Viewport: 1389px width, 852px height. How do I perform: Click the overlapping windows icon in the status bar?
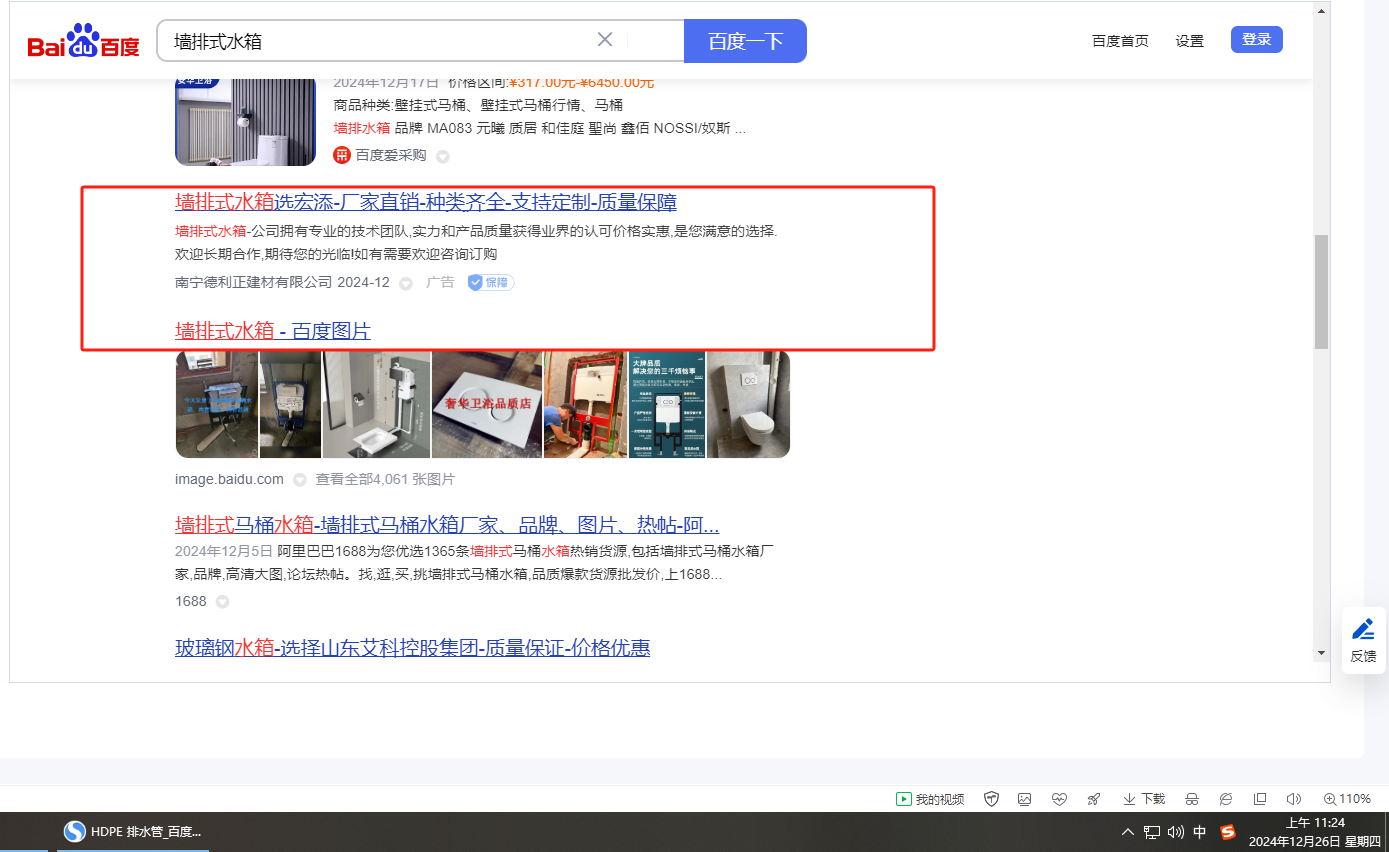(1260, 799)
